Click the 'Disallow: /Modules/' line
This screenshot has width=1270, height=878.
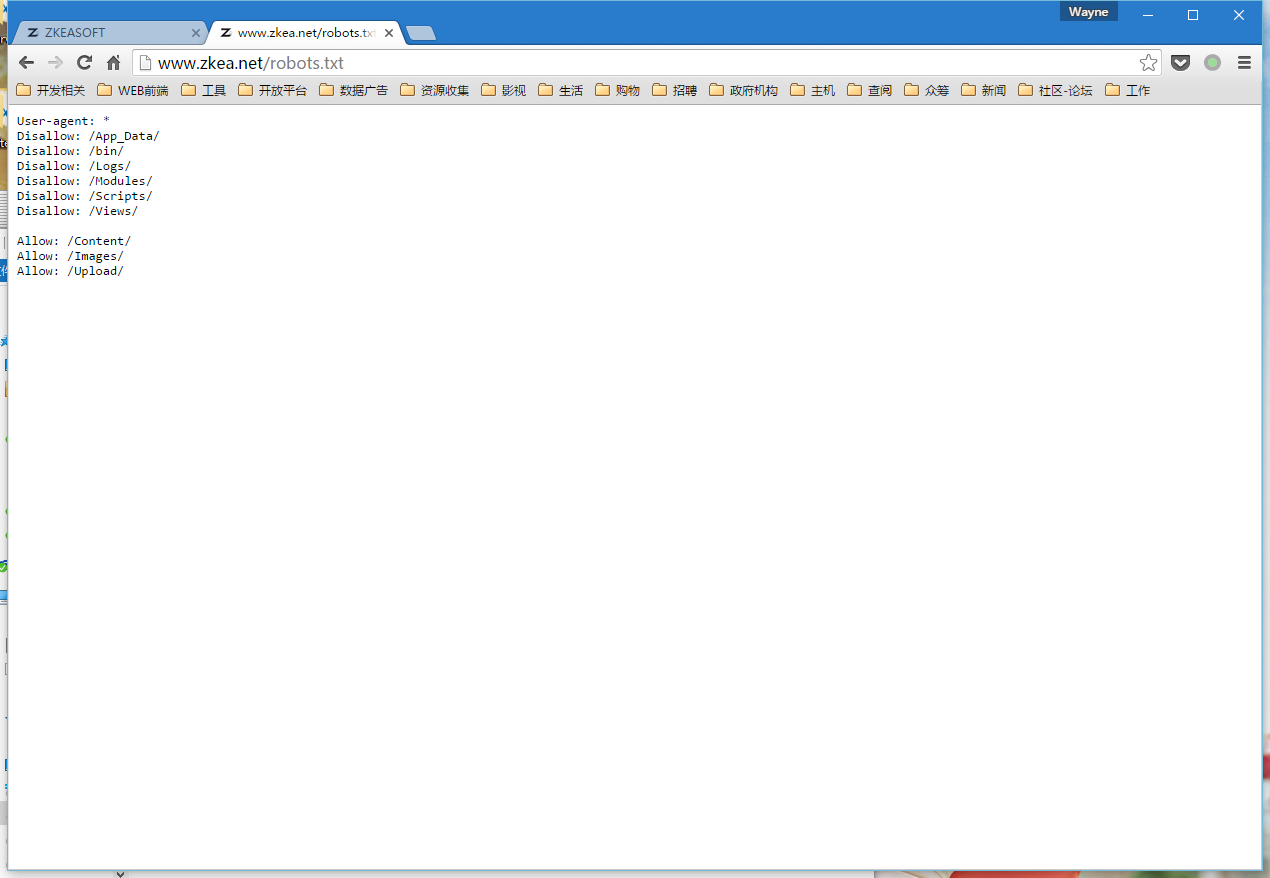tap(85, 181)
